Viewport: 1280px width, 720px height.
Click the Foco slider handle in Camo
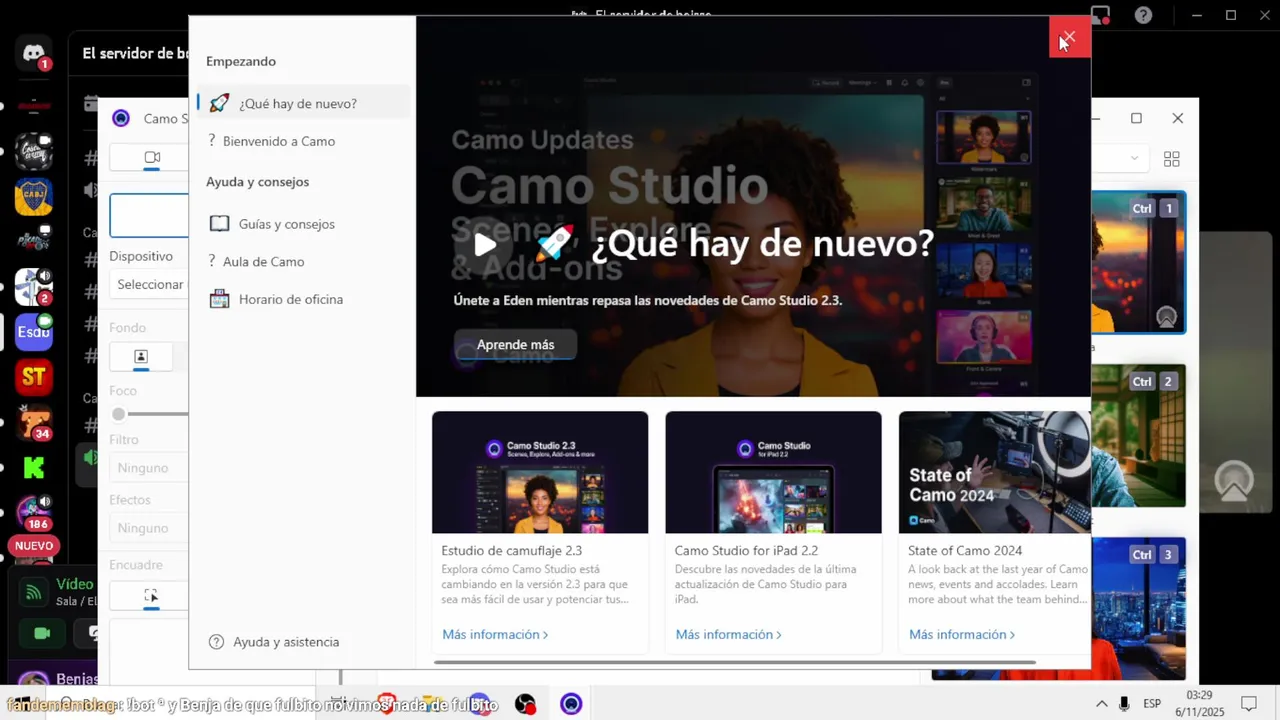coord(119,414)
